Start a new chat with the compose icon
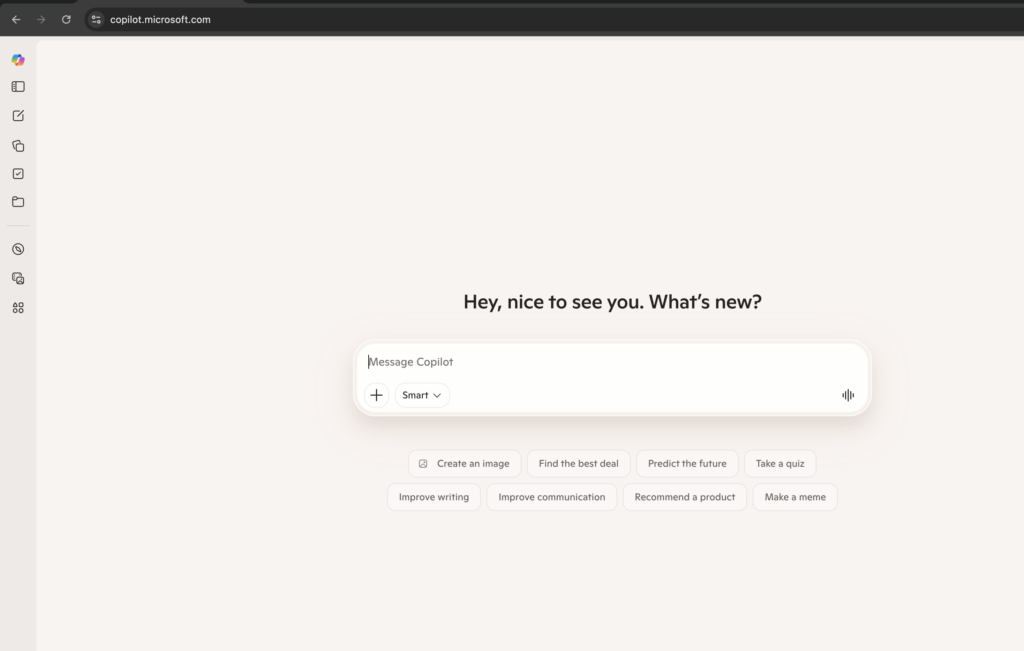1024x651 pixels. pyautogui.click(x=18, y=116)
